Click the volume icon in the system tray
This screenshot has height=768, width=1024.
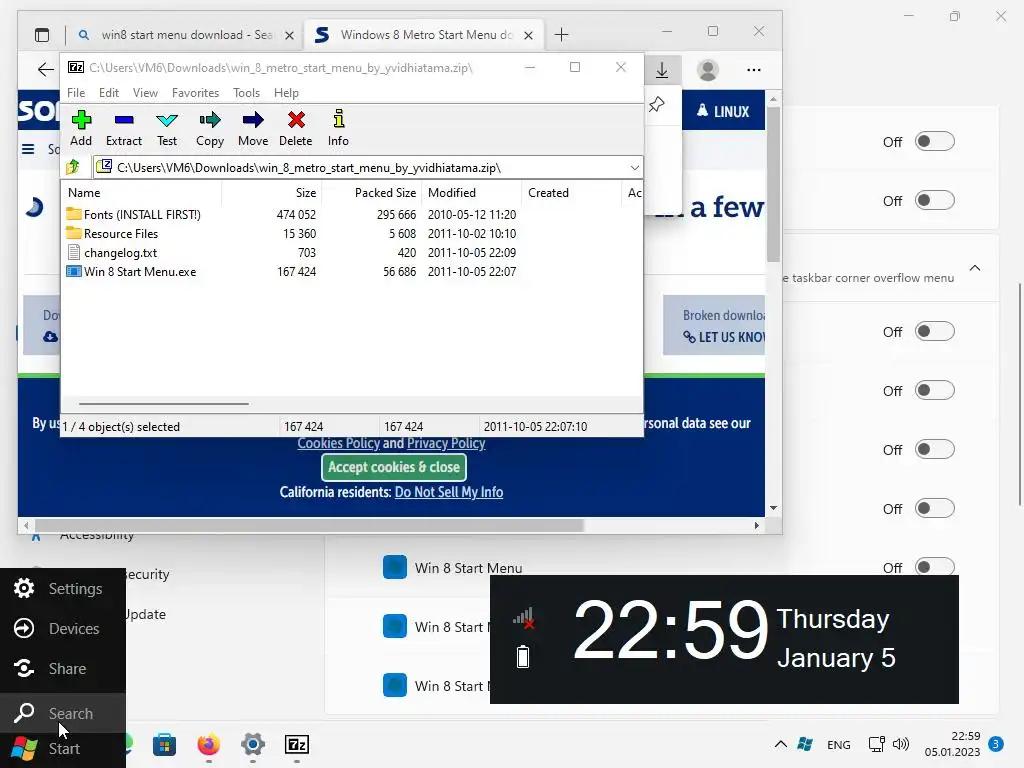pos(901,744)
